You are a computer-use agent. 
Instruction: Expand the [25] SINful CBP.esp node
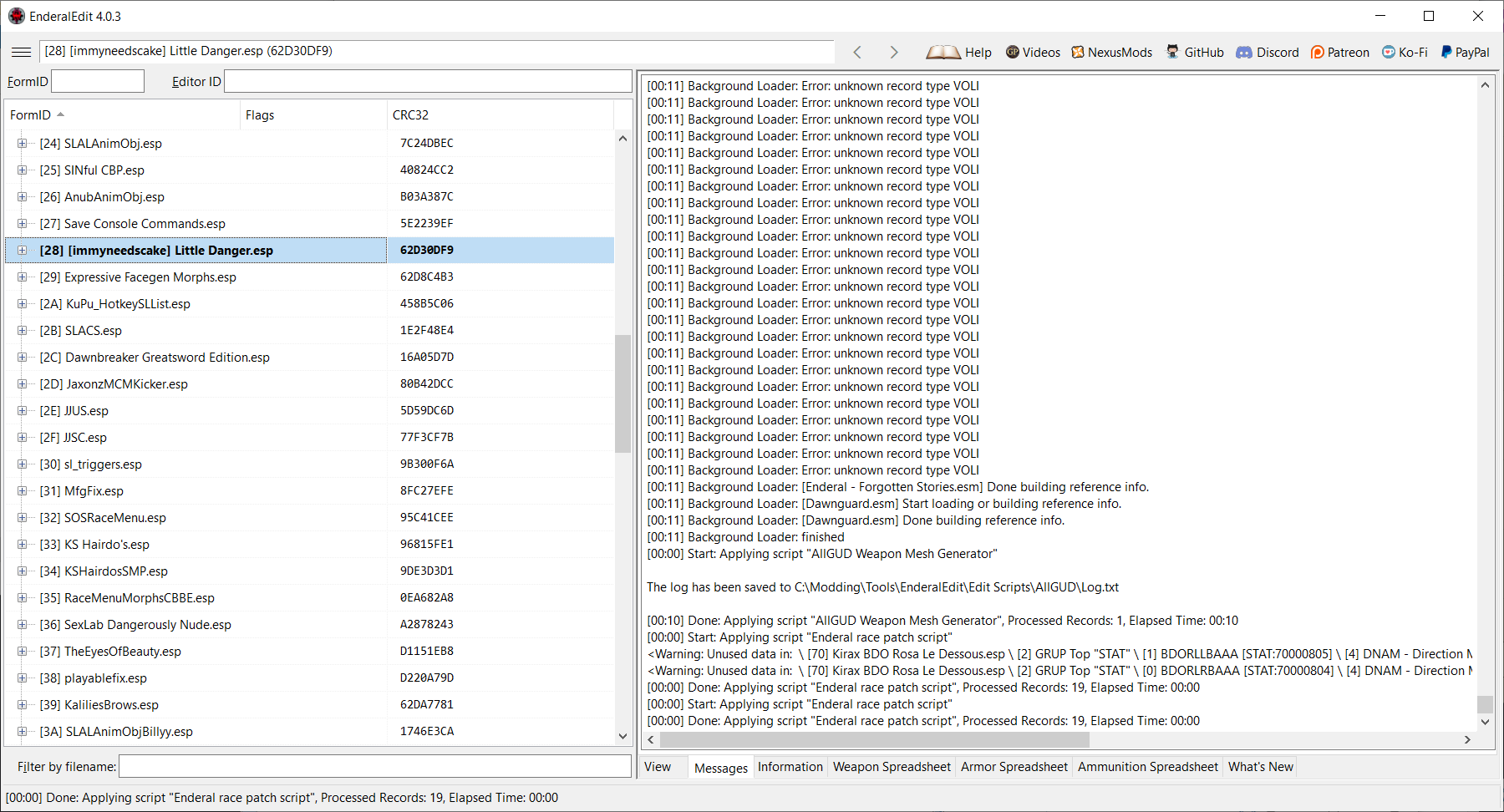(23, 170)
